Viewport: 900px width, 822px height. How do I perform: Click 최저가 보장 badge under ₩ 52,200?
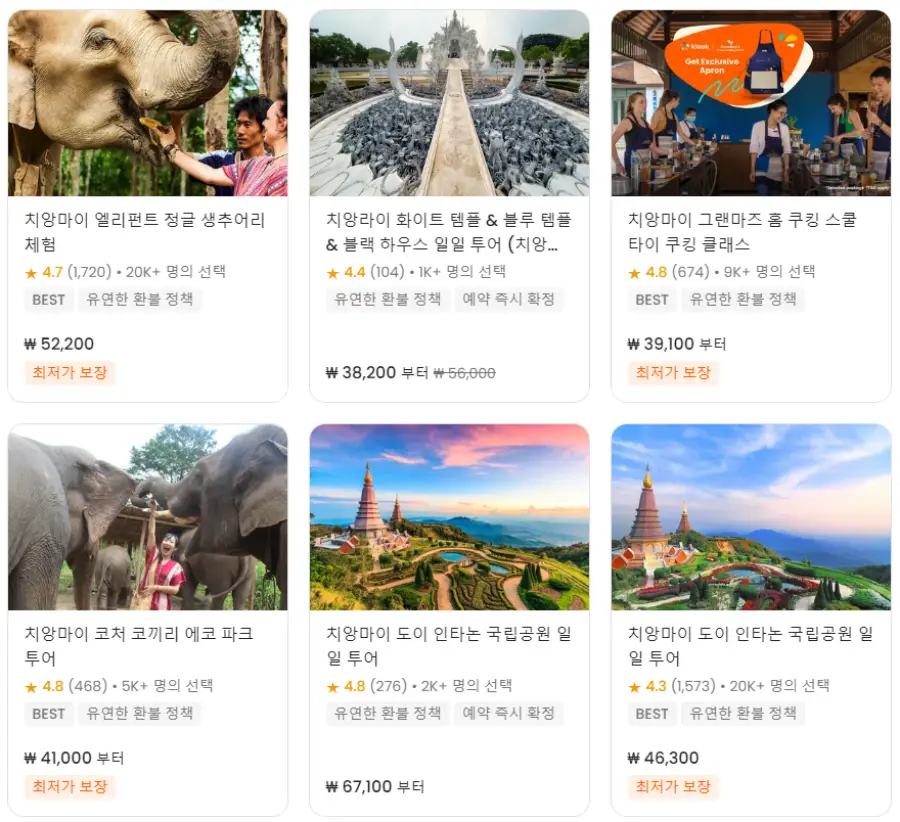coord(70,373)
